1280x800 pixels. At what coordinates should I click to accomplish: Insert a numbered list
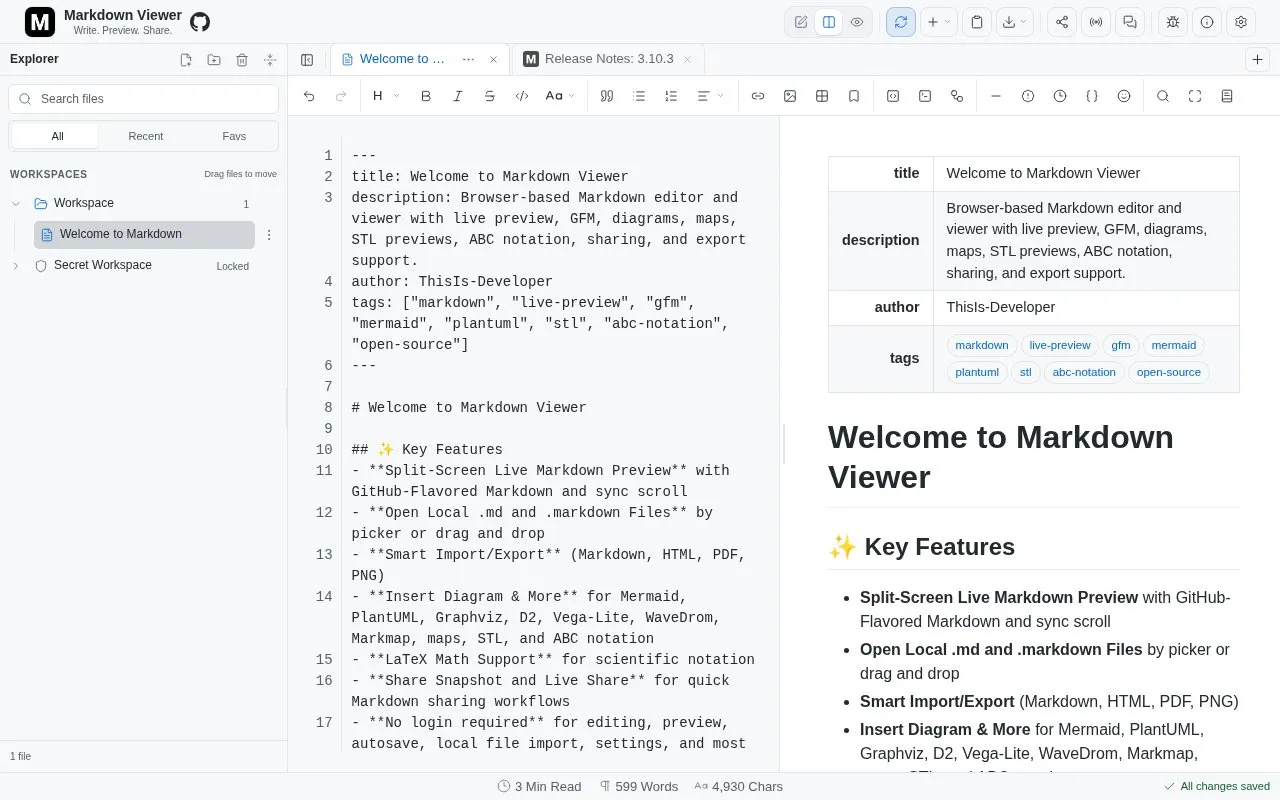point(671,96)
